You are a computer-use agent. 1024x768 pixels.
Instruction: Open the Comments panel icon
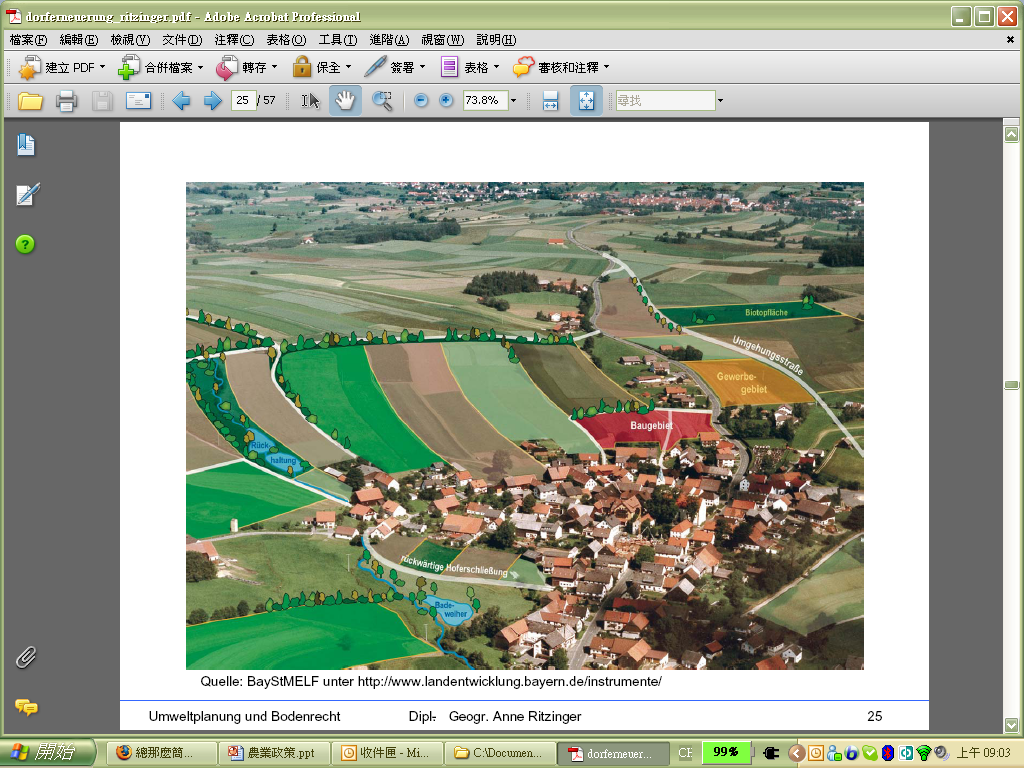point(26,707)
